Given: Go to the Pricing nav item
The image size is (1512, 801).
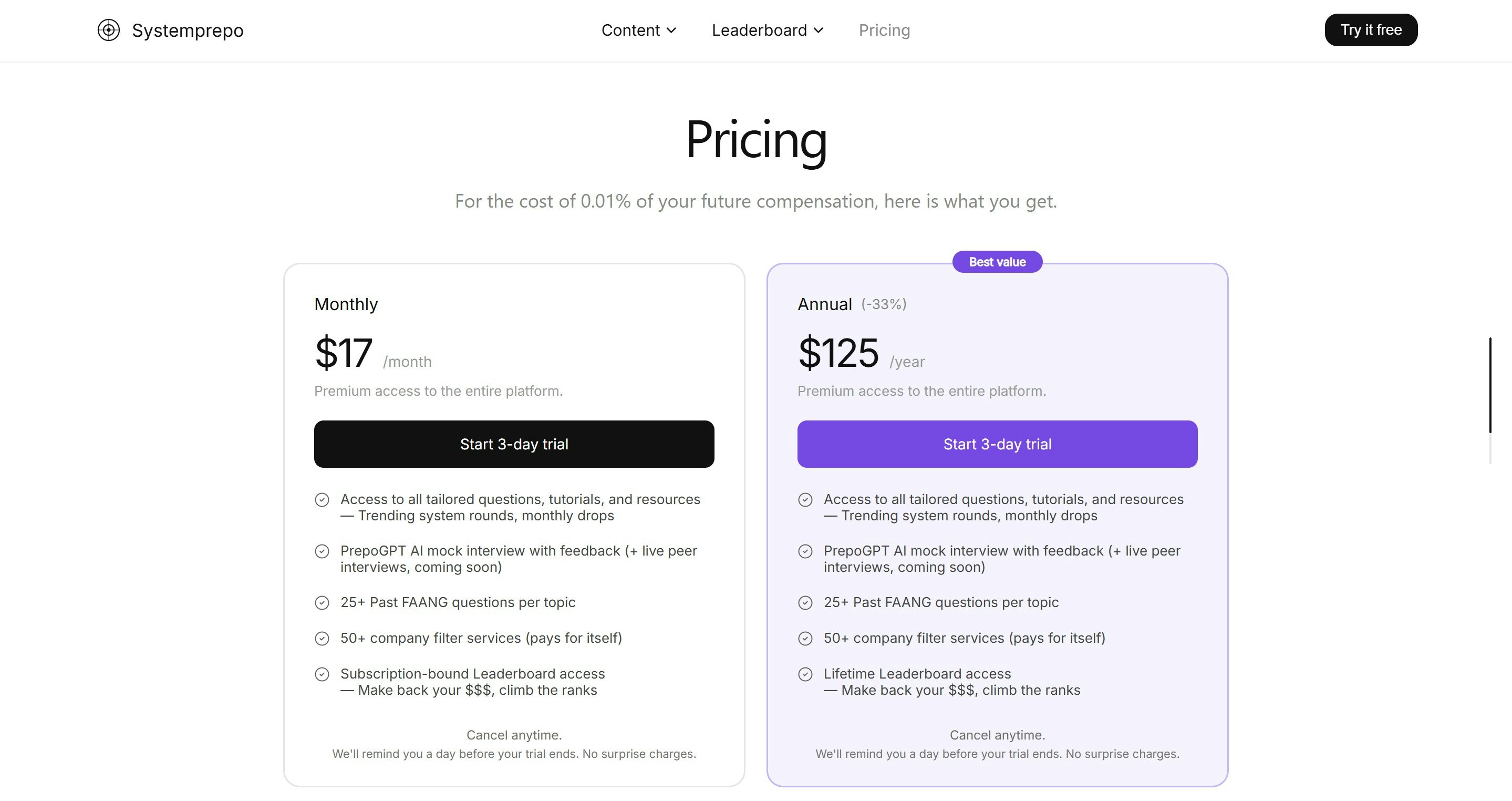Looking at the screenshot, I should tap(884, 30).
